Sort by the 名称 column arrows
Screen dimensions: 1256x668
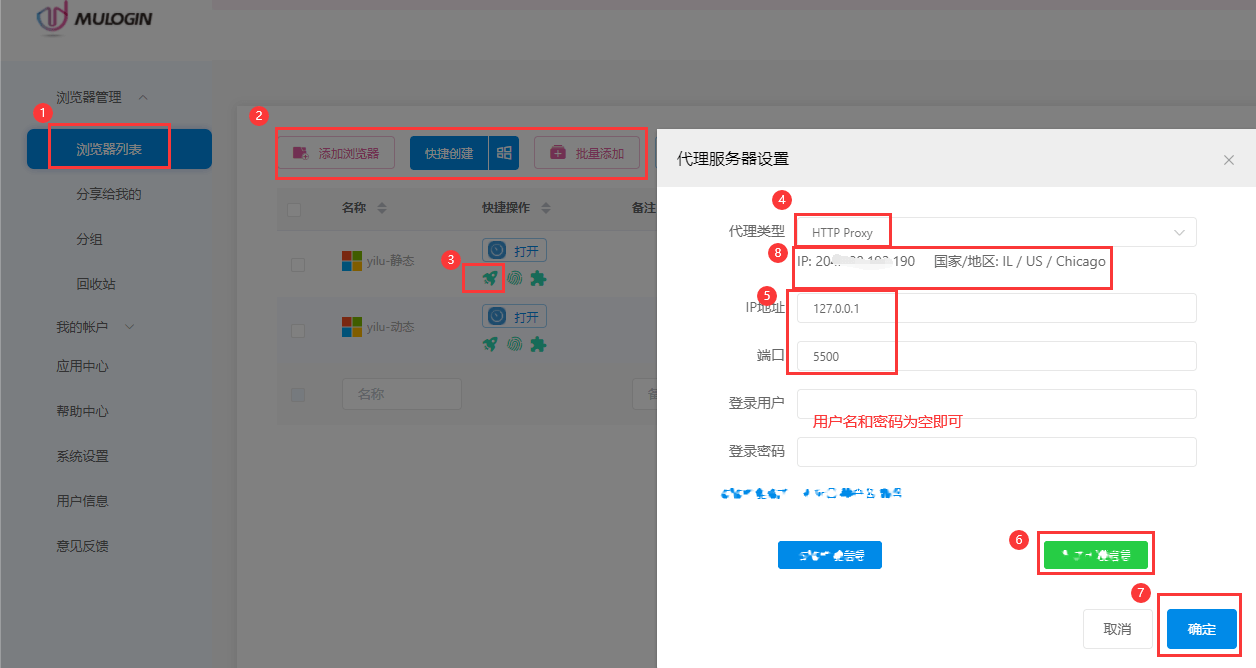click(381, 208)
